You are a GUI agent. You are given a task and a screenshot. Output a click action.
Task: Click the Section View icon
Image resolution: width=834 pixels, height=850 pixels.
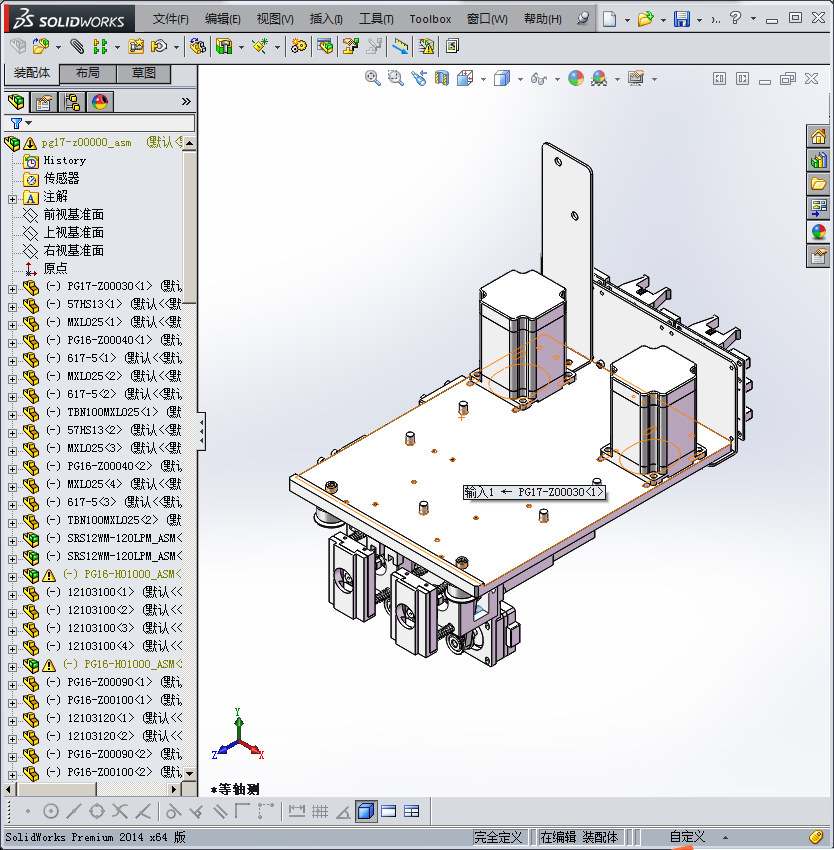[x=442, y=79]
